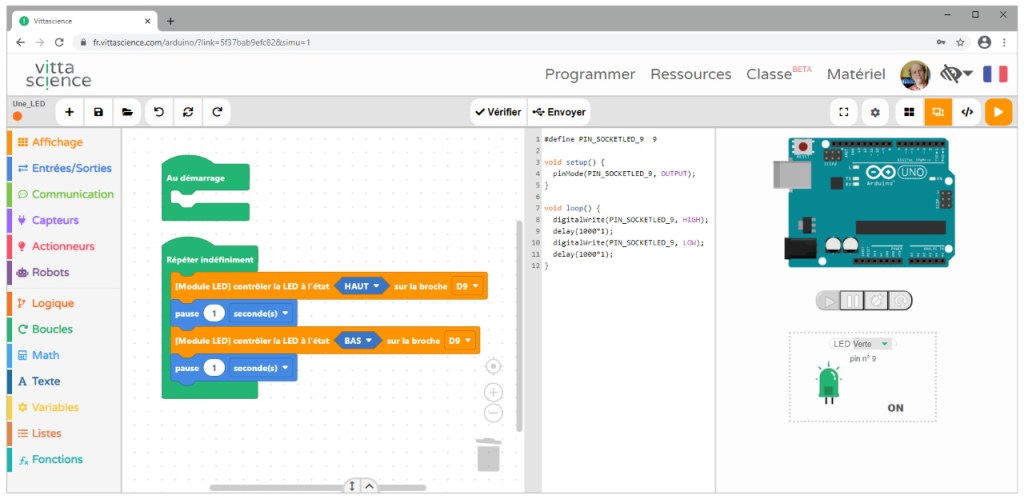Toggle the code-only view
Viewport: 1024px width, 503px height.
[967, 112]
